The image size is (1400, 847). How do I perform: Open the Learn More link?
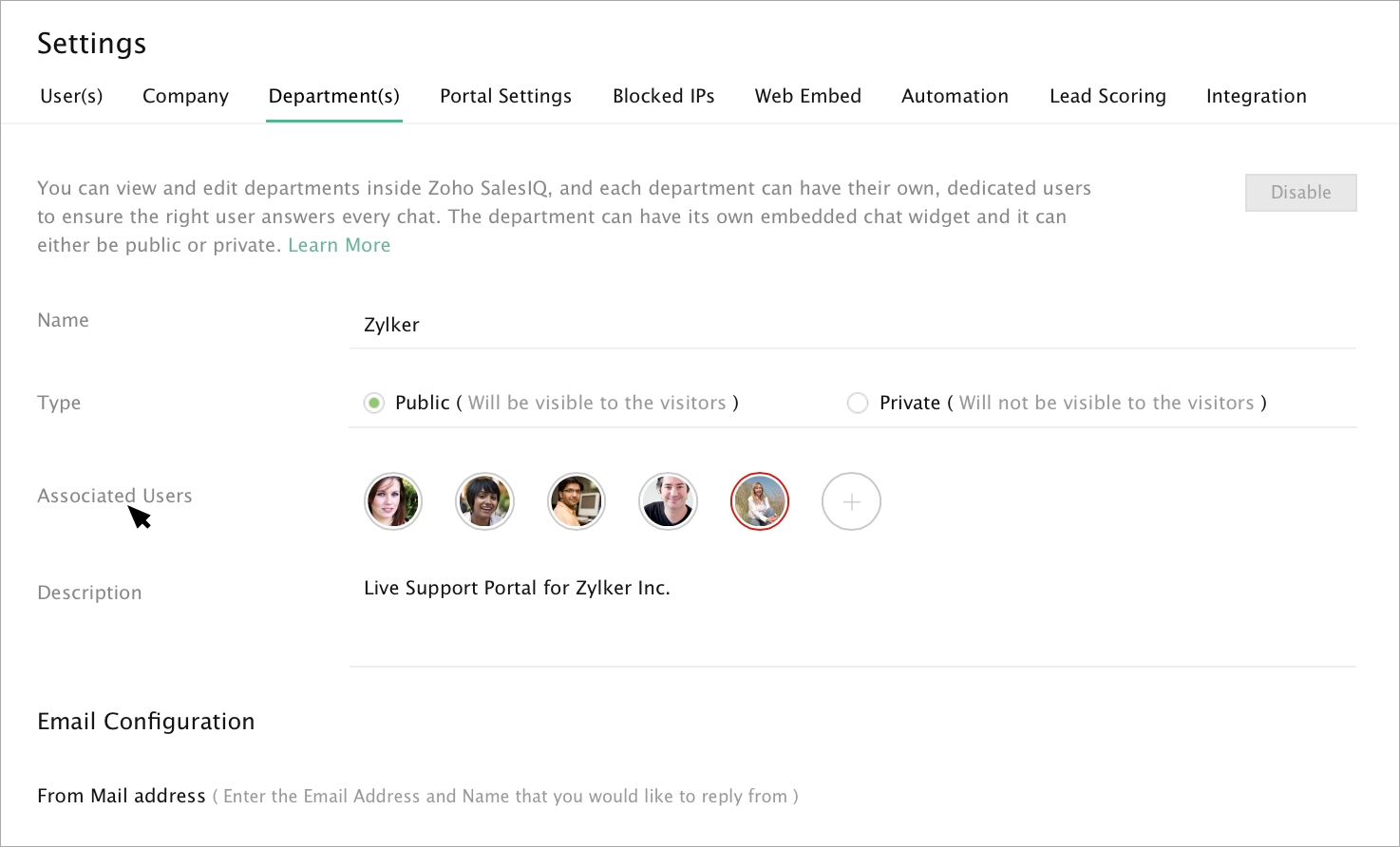pos(339,245)
